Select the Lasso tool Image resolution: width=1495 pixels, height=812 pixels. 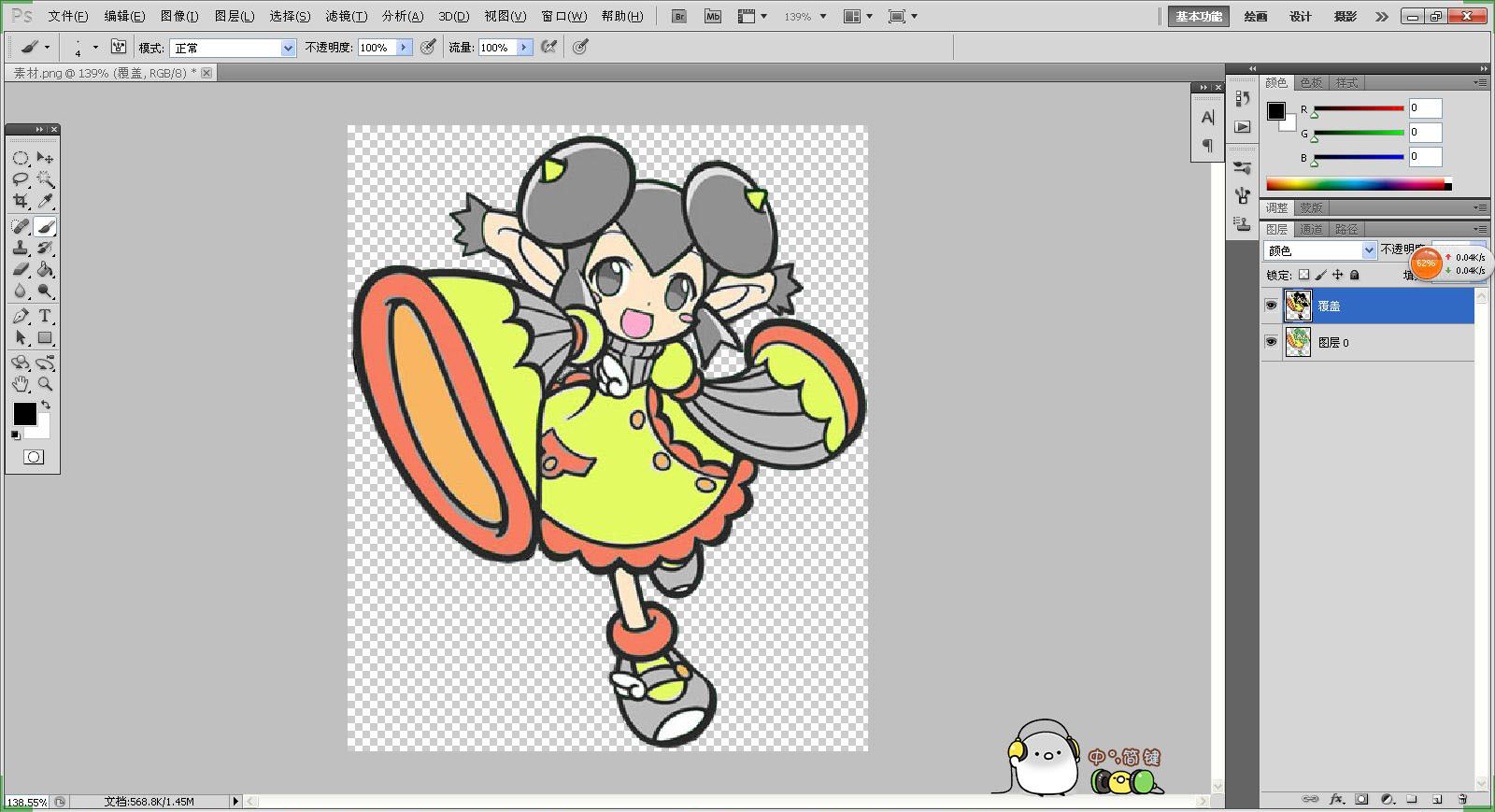tap(21, 179)
